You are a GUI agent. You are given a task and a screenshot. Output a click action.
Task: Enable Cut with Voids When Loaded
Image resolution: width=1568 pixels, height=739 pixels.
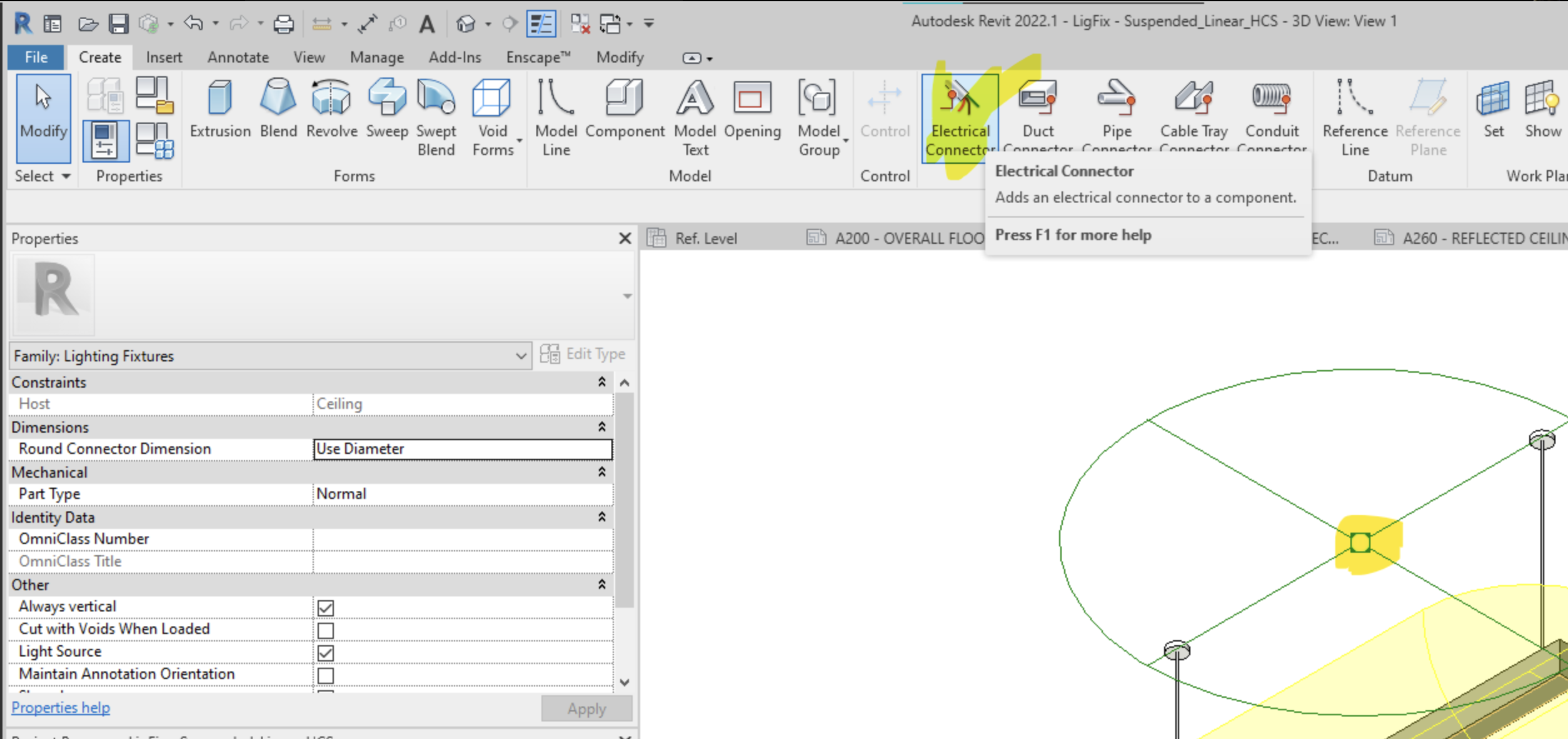tap(325, 630)
